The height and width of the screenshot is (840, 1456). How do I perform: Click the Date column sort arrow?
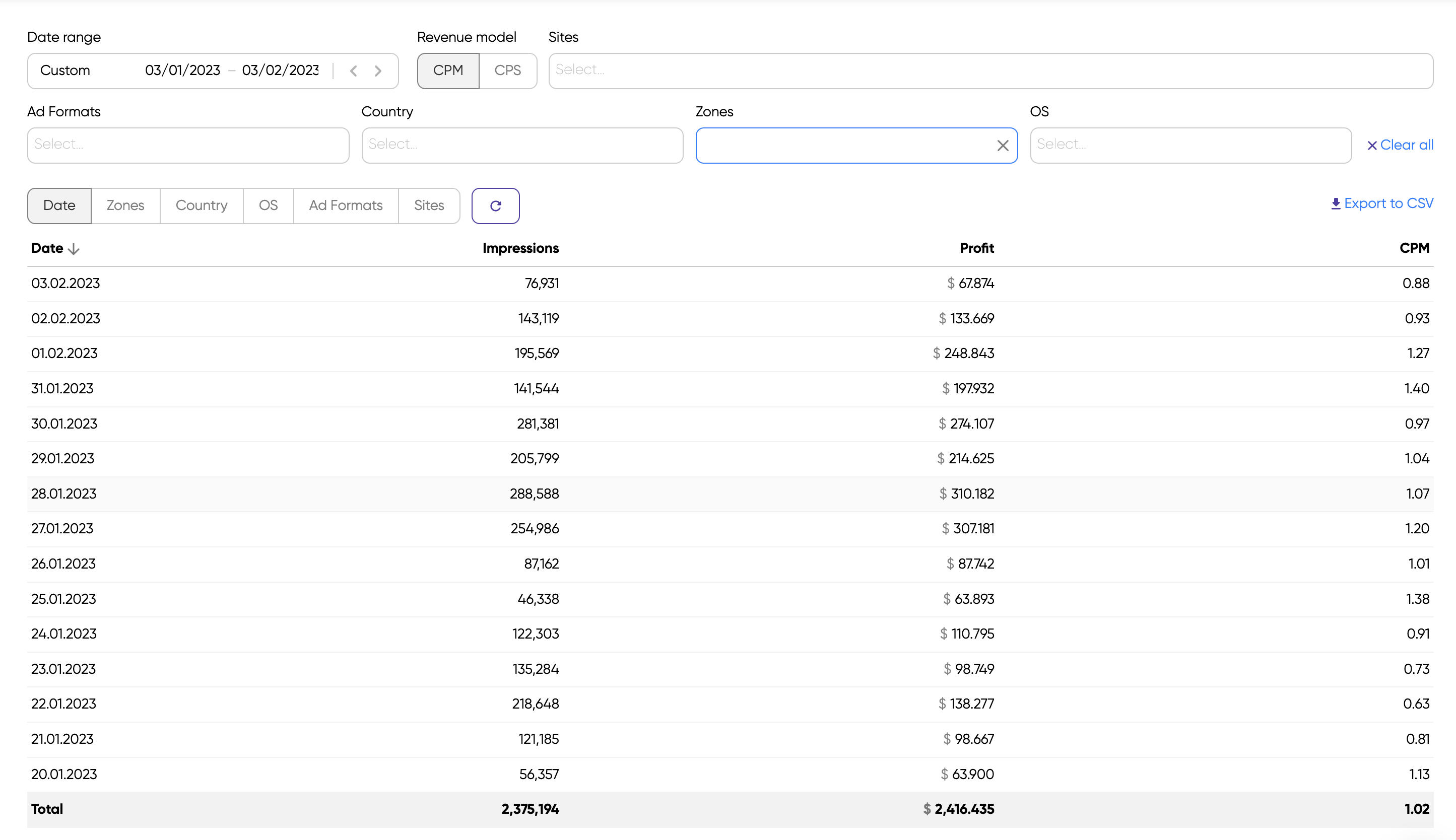[73, 249]
